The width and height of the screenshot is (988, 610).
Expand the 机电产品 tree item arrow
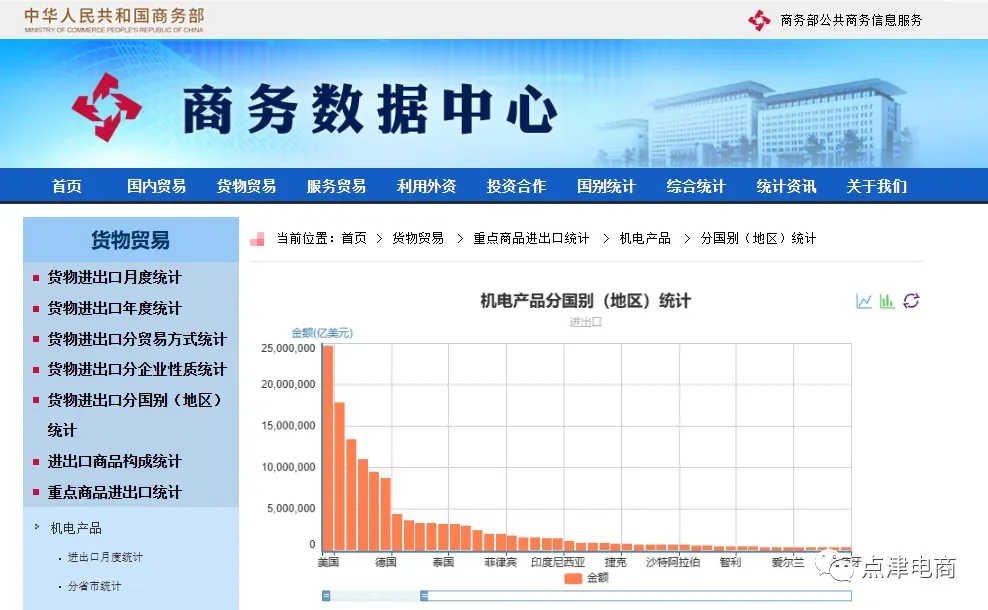pos(37,527)
